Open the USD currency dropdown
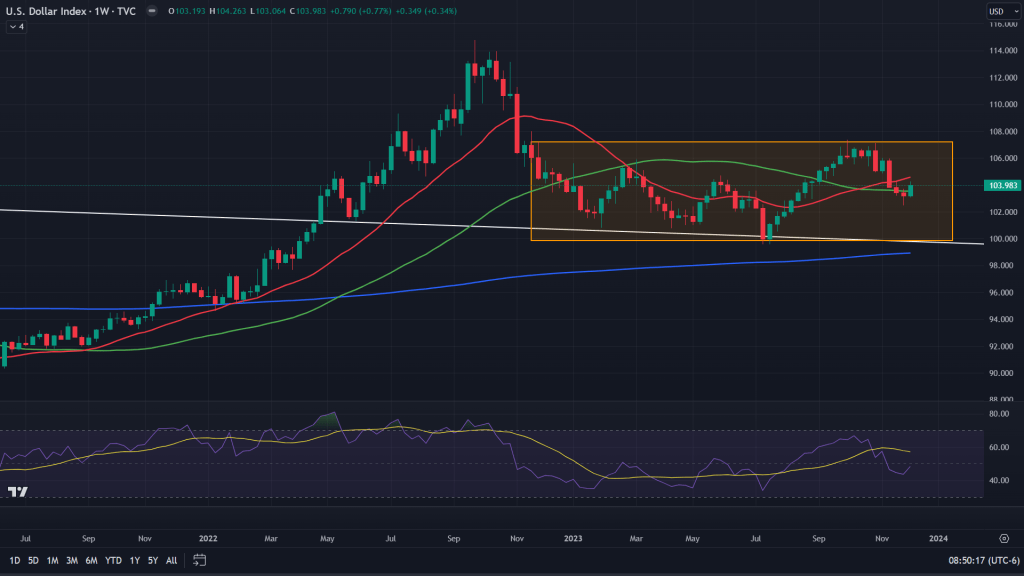 pos(1001,11)
